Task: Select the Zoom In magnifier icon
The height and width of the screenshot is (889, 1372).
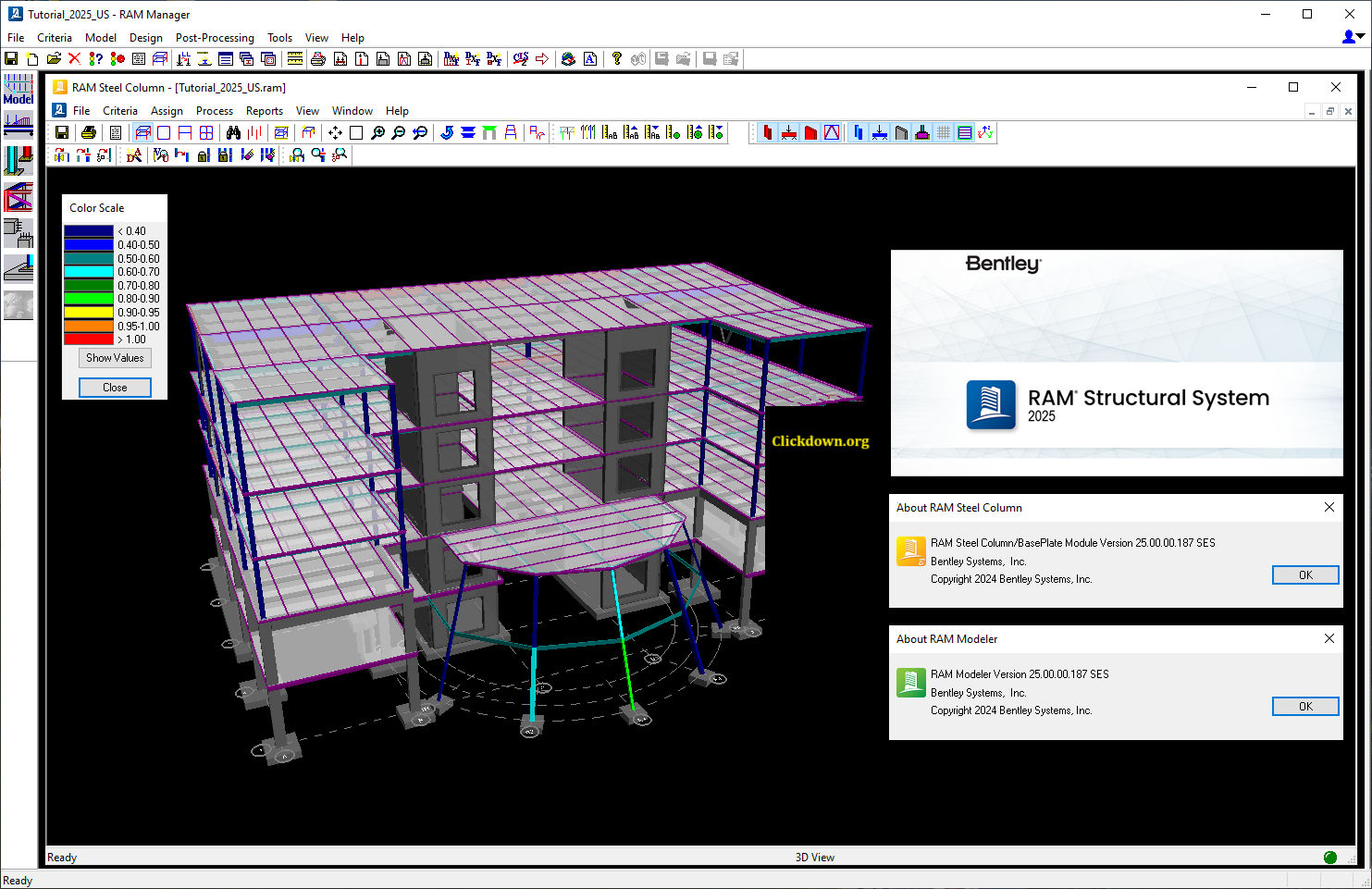Action: pos(378,132)
